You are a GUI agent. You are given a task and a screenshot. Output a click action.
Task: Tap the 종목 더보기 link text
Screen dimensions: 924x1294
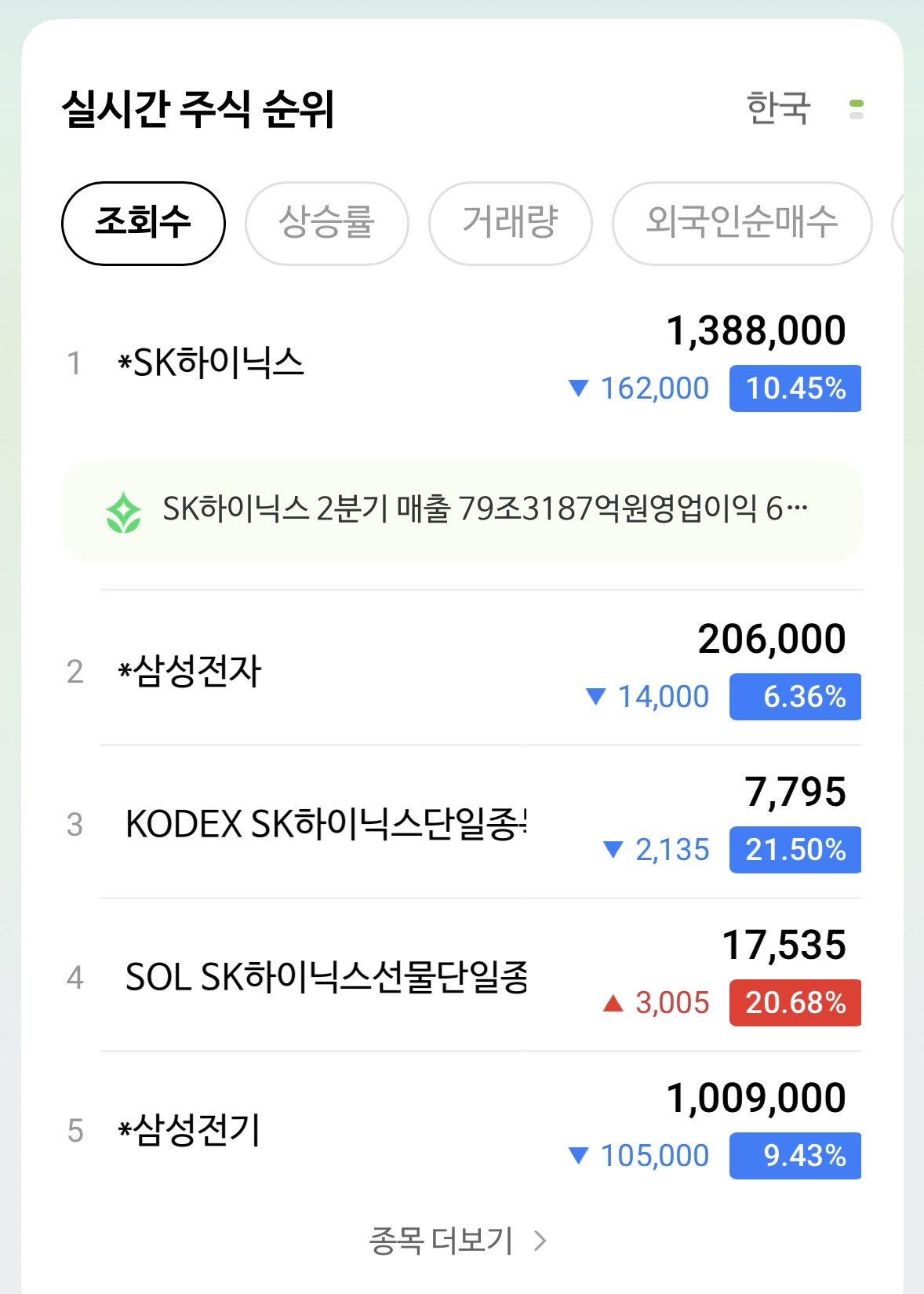click(x=441, y=1241)
